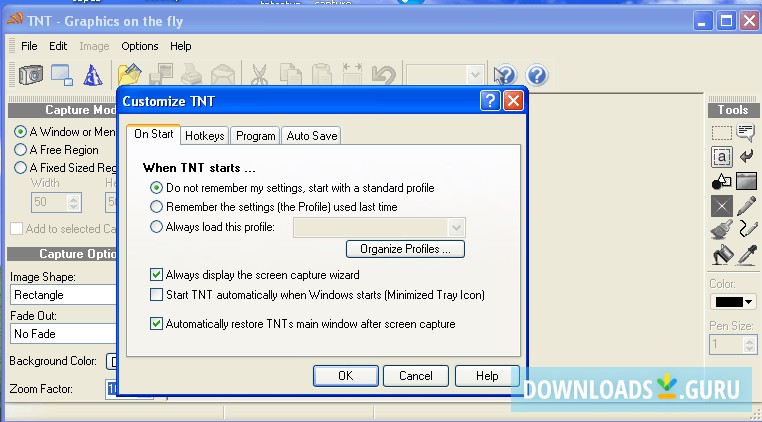Open the Options menu

click(140, 46)
